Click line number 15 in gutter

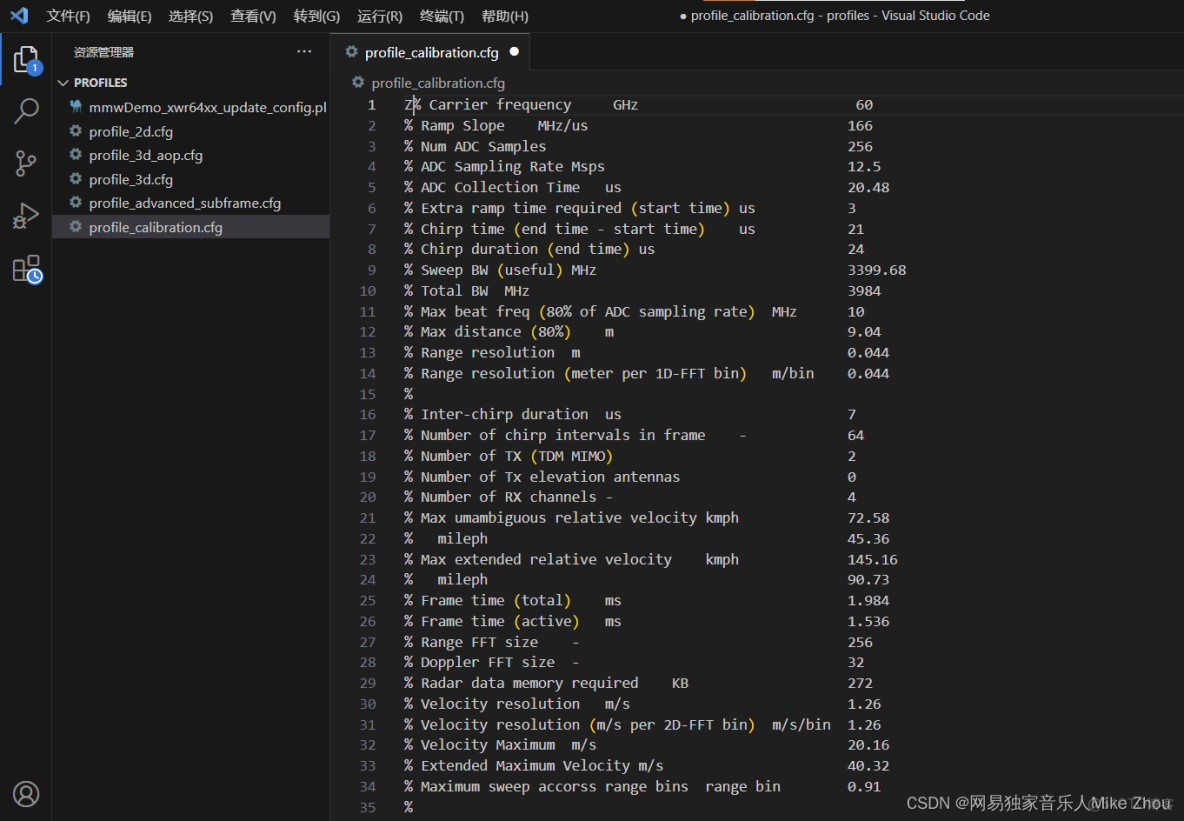coord(368,394)
